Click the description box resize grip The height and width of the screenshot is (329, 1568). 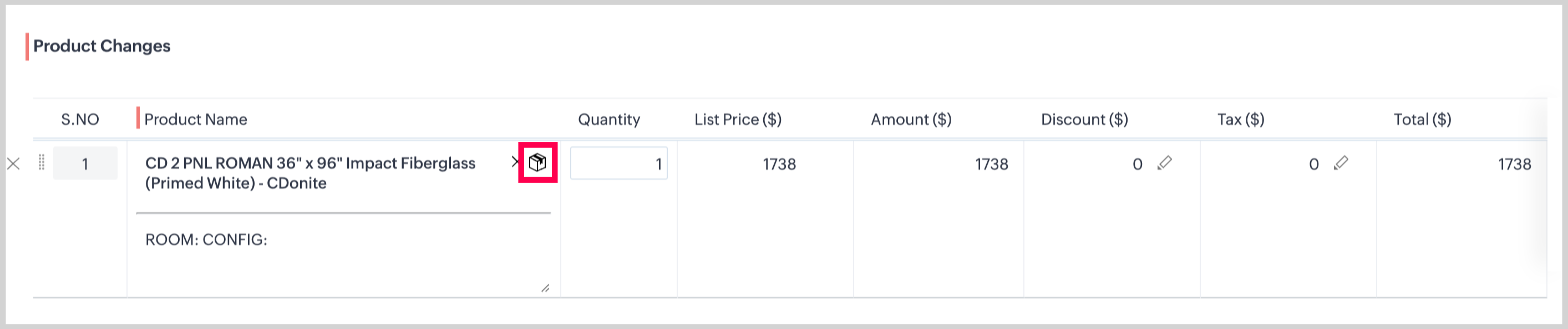(545, 288)
